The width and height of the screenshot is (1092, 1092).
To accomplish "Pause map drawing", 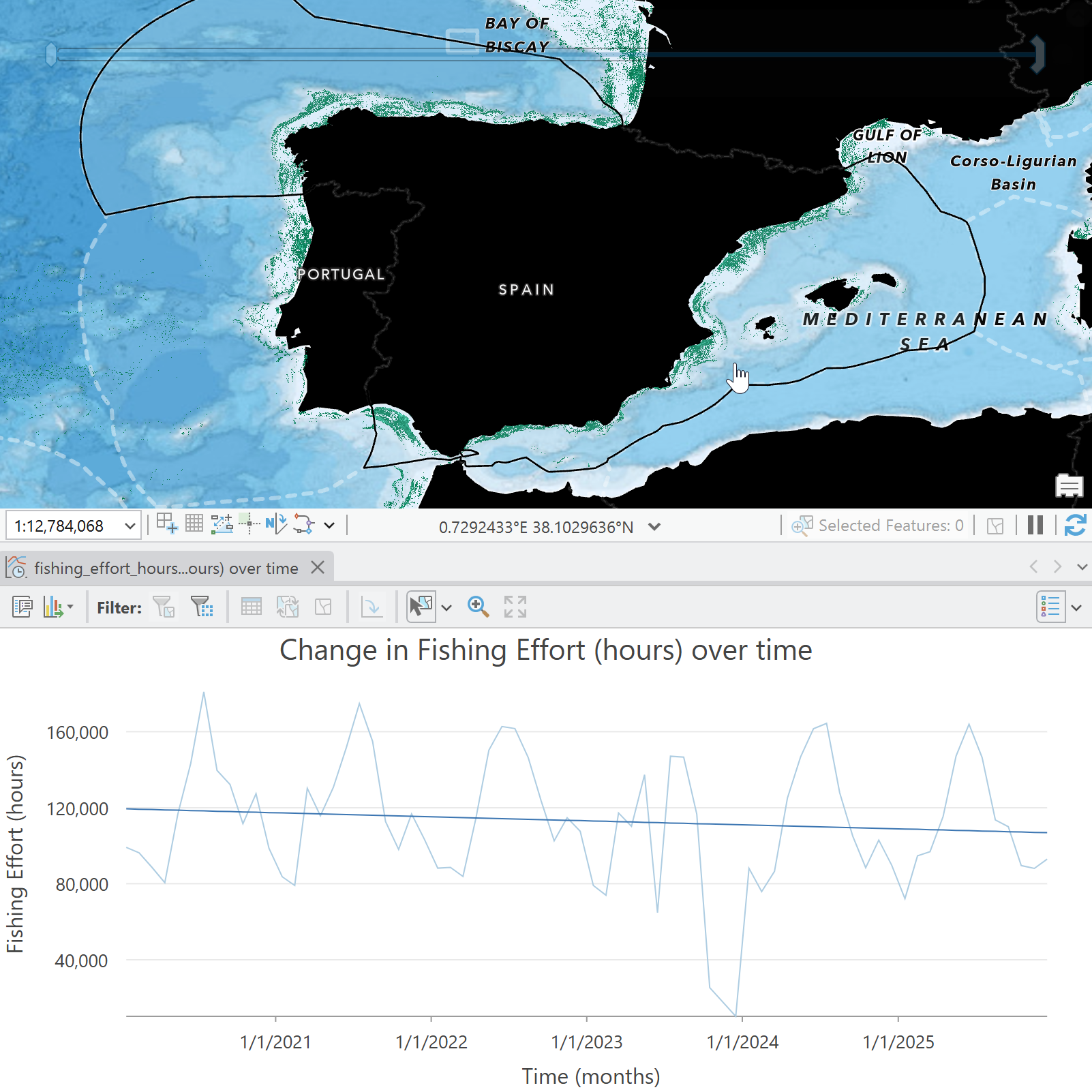I will pos(1035,526).
